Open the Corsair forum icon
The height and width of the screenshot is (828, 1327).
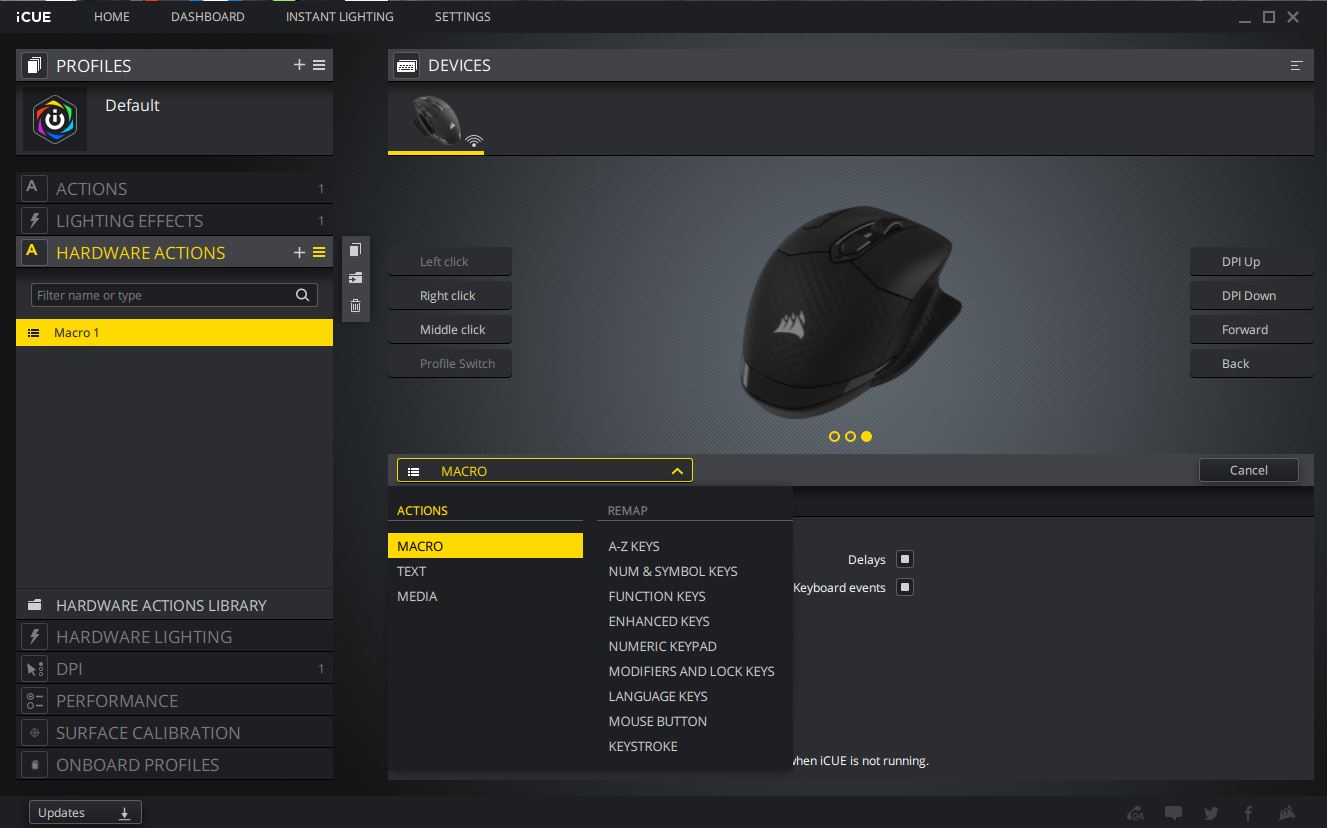coord(1134,813)
